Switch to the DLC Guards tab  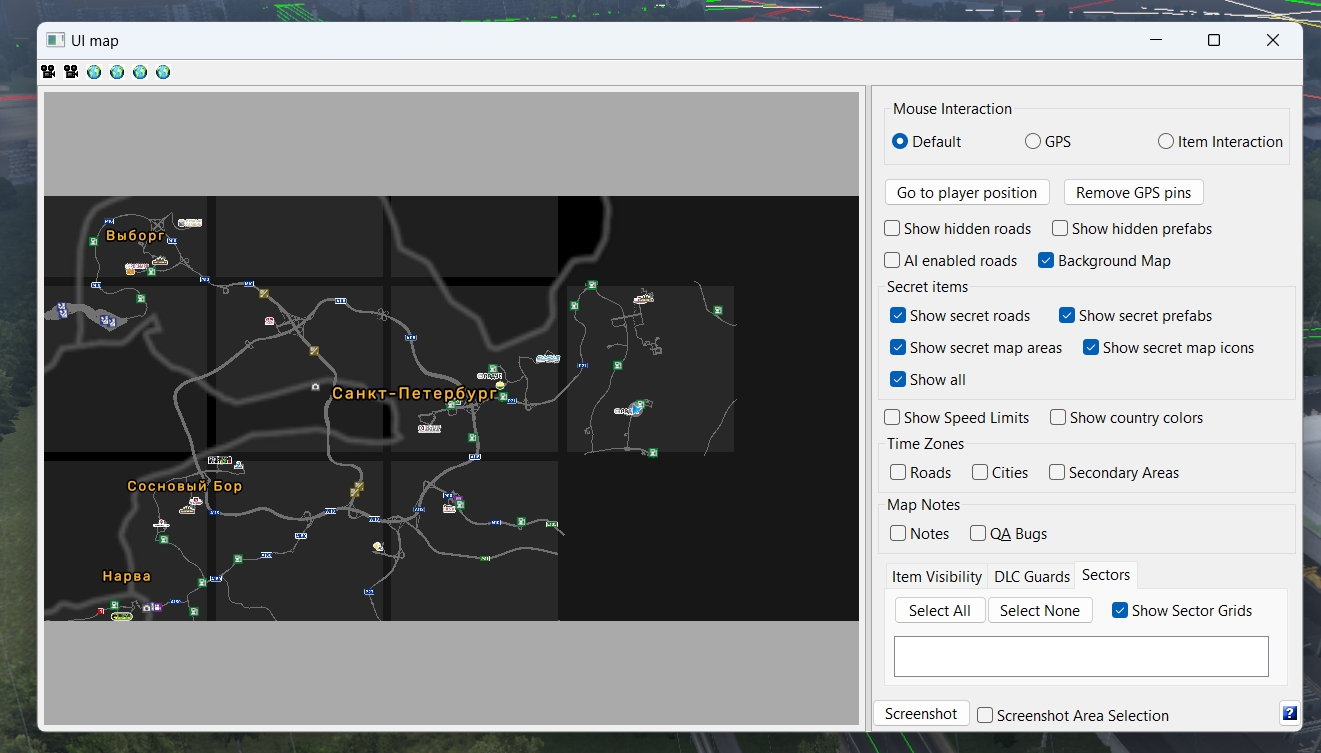click(1032, 577)
